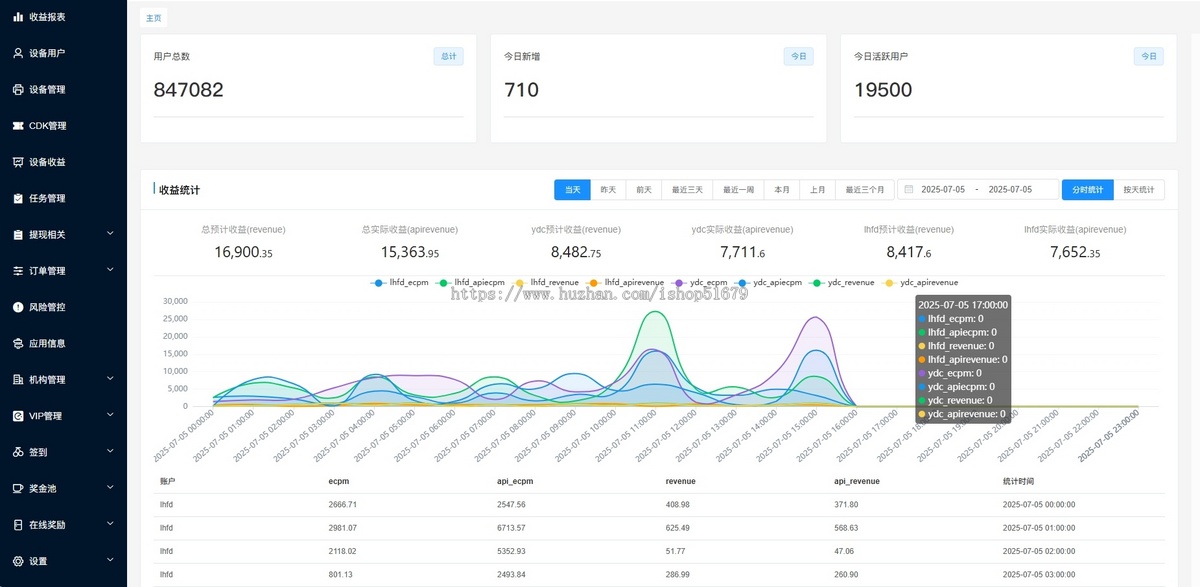Click the 收益统计 section title

pyautogui.click(x=179, y=190)
